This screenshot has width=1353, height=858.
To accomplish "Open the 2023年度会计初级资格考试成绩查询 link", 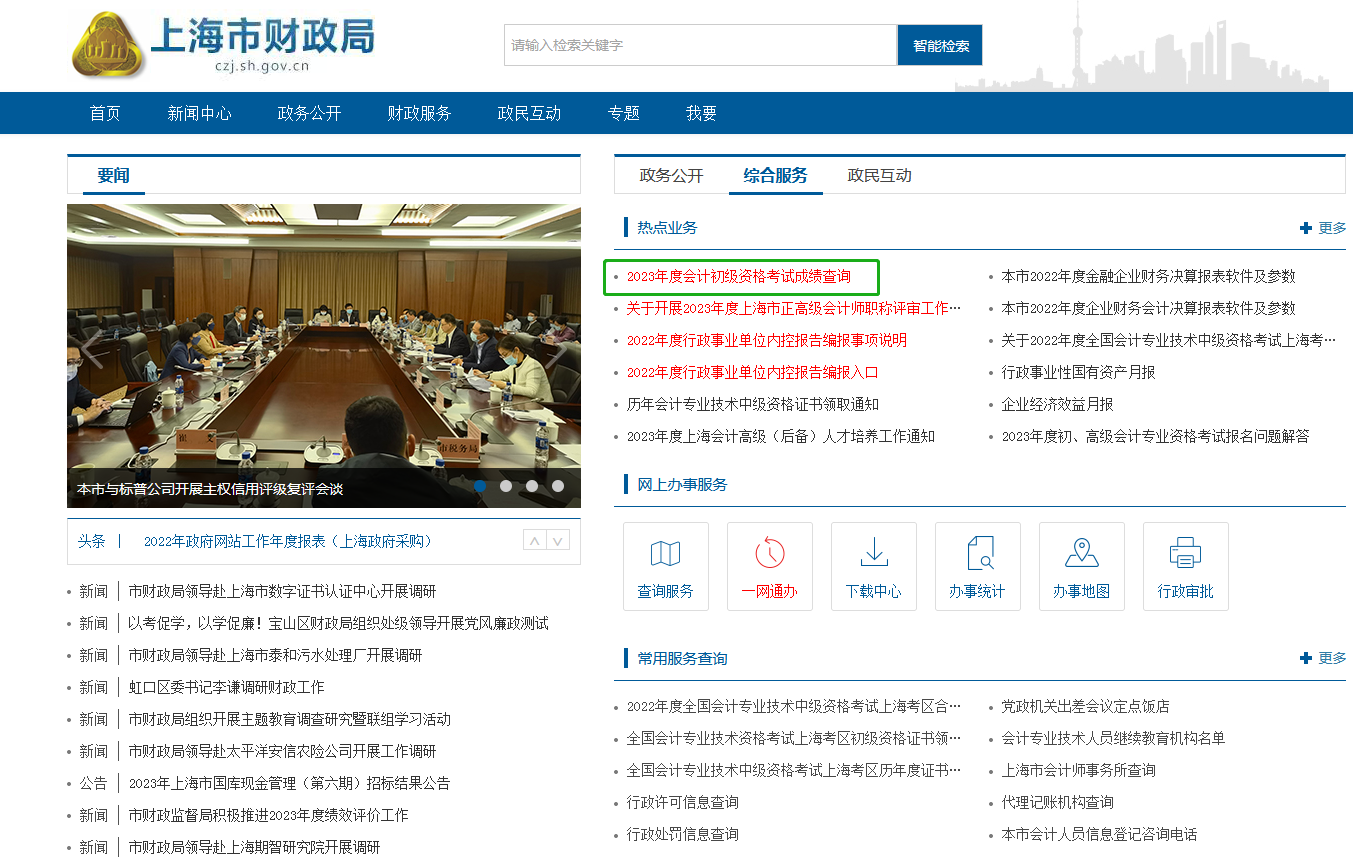I will [742, 276].
